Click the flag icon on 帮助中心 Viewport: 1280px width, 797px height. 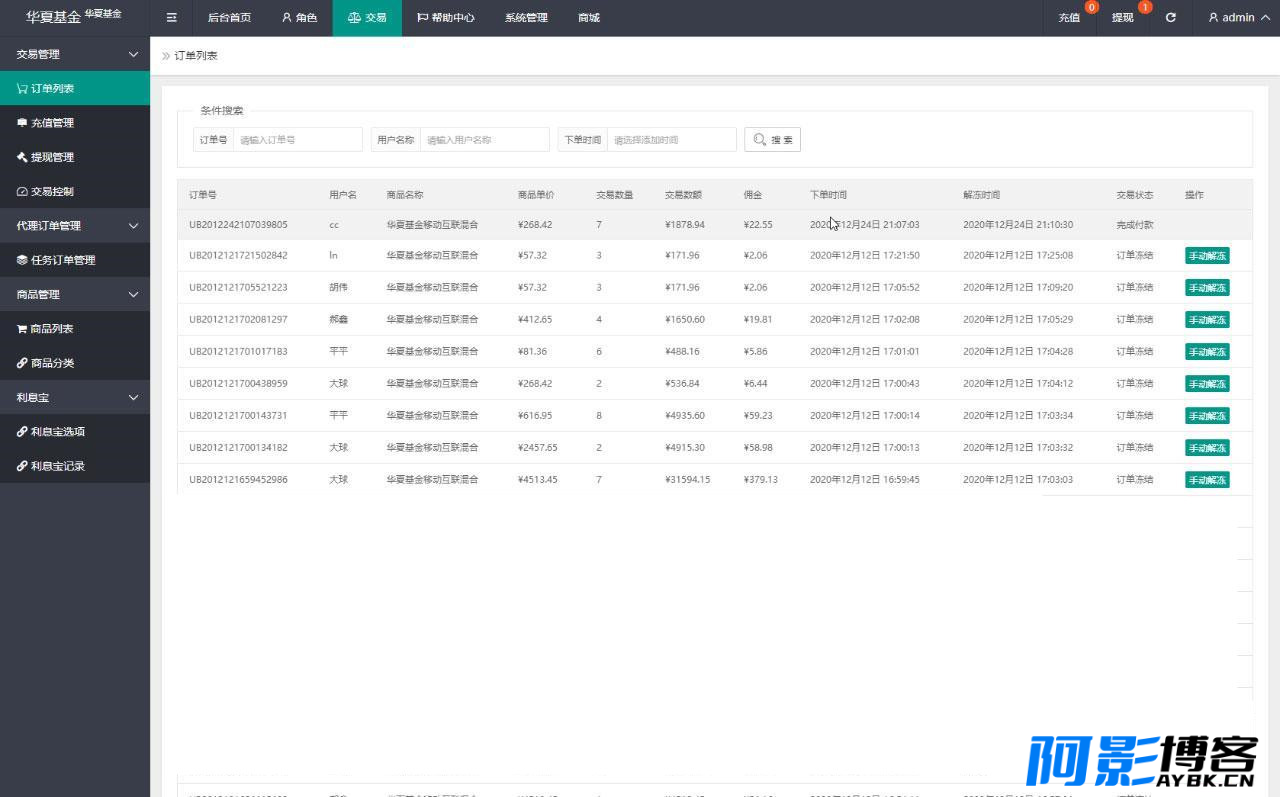click(422, 18)
